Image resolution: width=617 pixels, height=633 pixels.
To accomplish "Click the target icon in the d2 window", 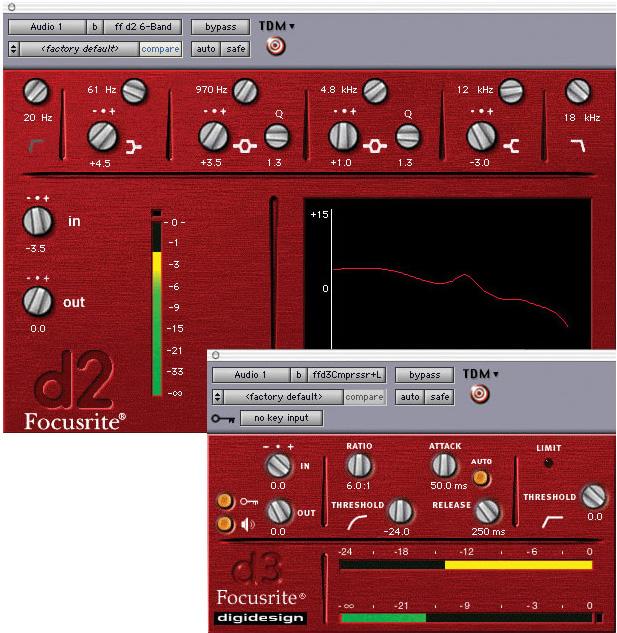I will (276, 46).
